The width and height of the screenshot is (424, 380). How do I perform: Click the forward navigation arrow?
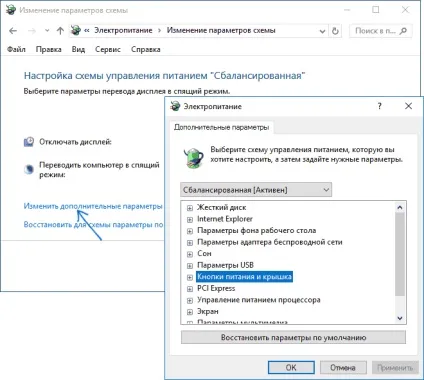tap(32, 31)
